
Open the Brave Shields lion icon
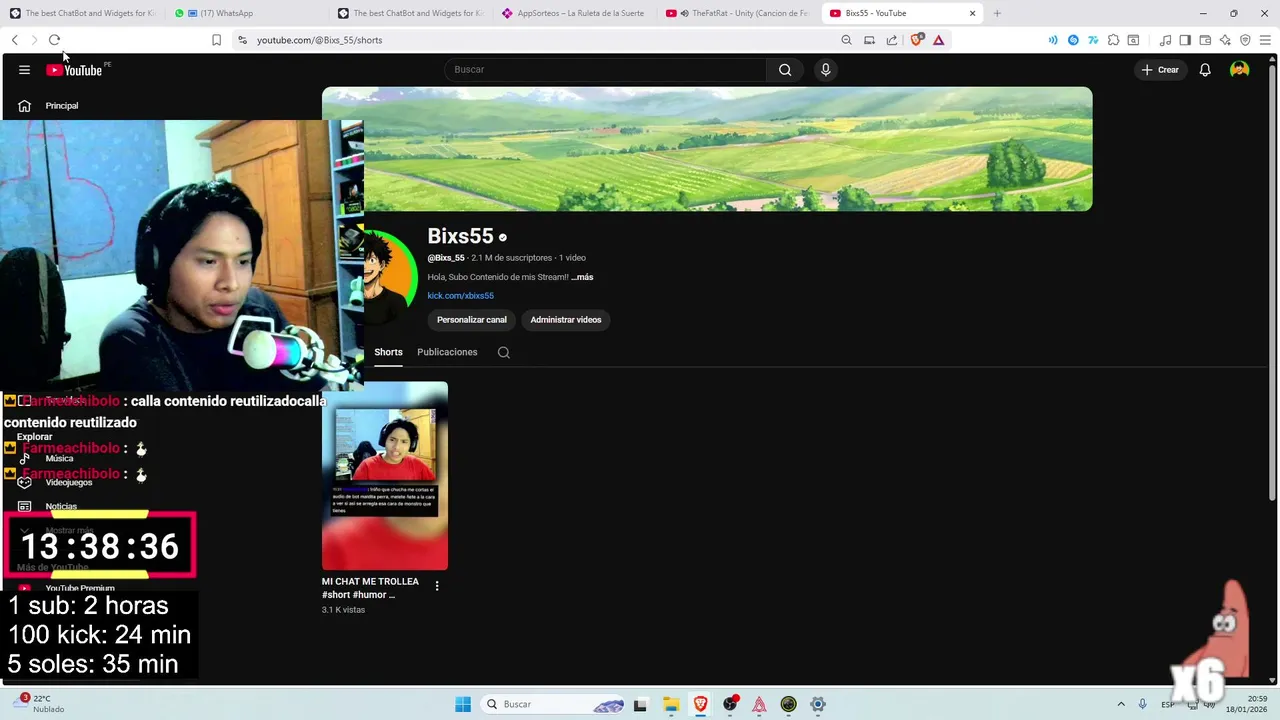(x=916, y=40)
